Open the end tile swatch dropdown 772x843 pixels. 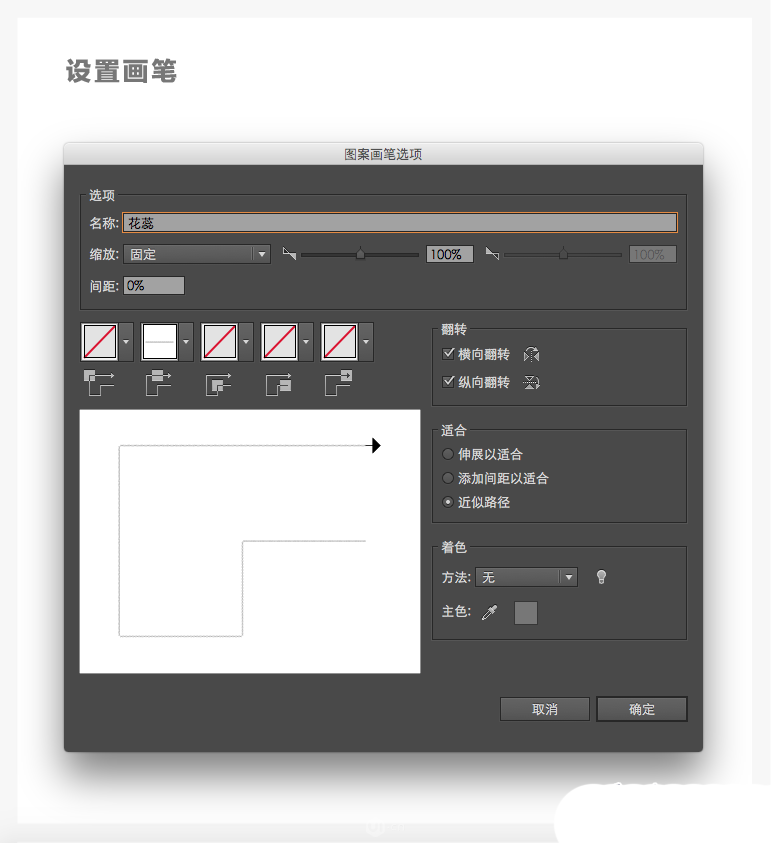coord(366,342)
